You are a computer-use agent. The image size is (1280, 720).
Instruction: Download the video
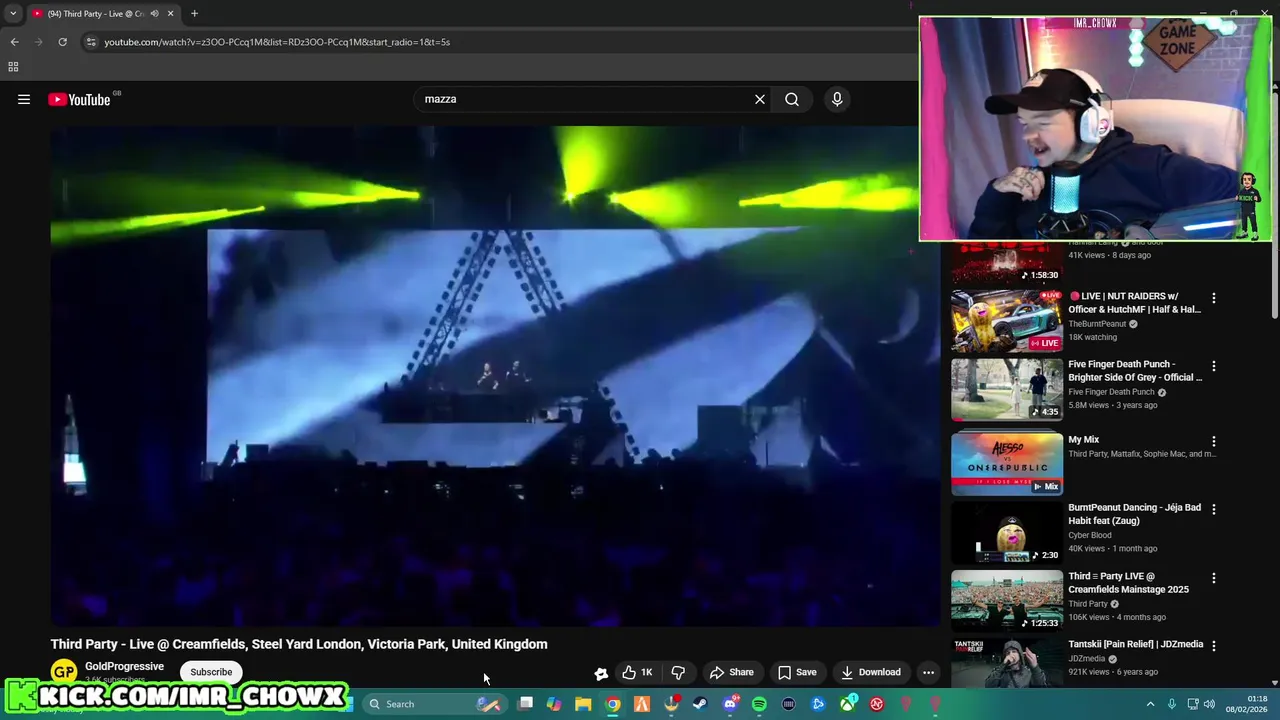click(x=871, y=672)
